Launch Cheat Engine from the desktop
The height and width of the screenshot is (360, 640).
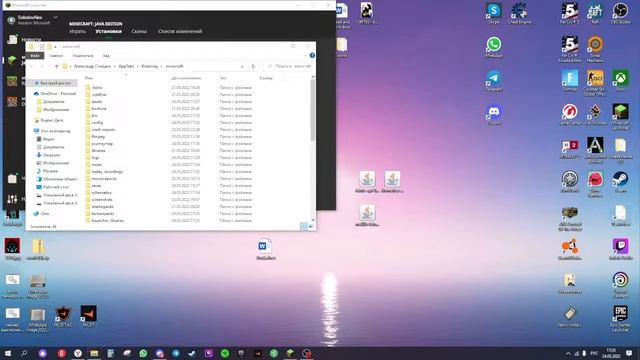coord(519,13)
